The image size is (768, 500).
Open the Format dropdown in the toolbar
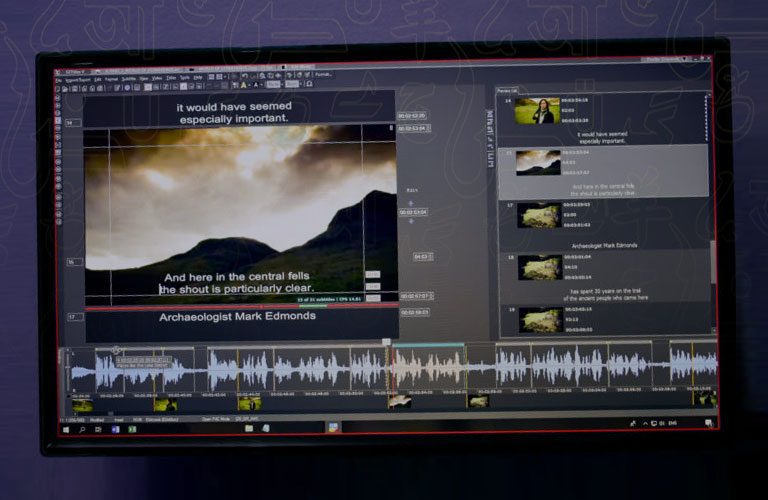pos(321,74)
